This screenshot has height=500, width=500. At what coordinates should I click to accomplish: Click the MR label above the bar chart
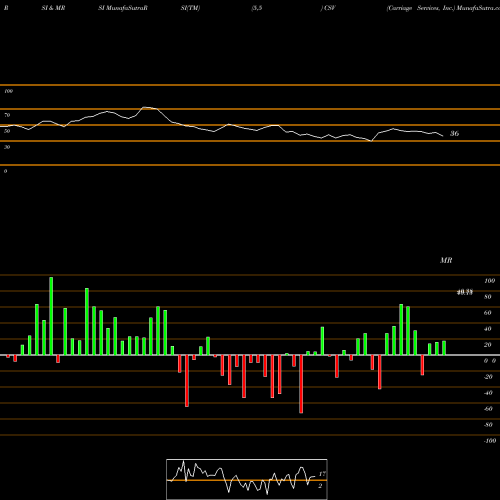(446, 260)
